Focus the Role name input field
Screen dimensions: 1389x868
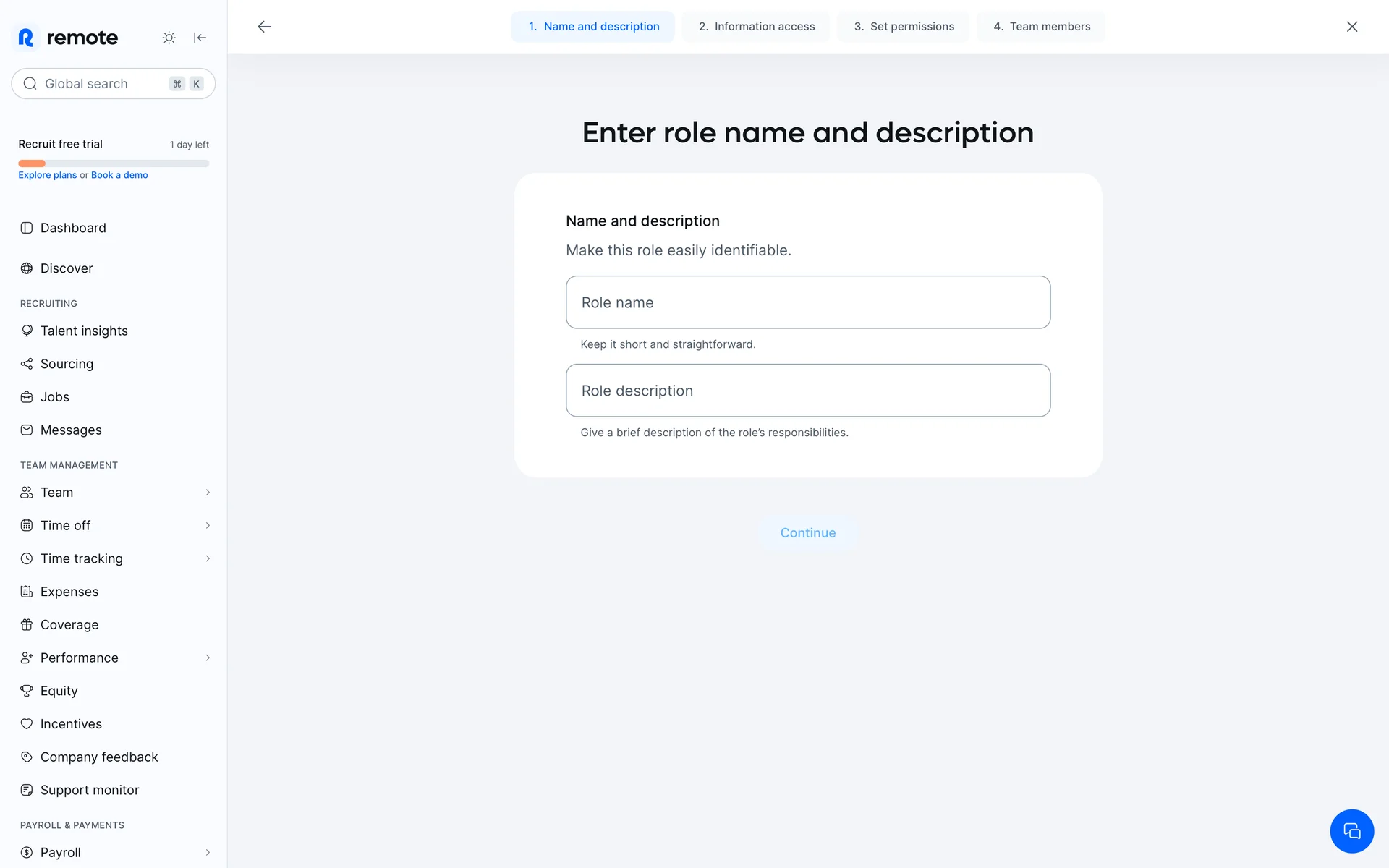808,302
